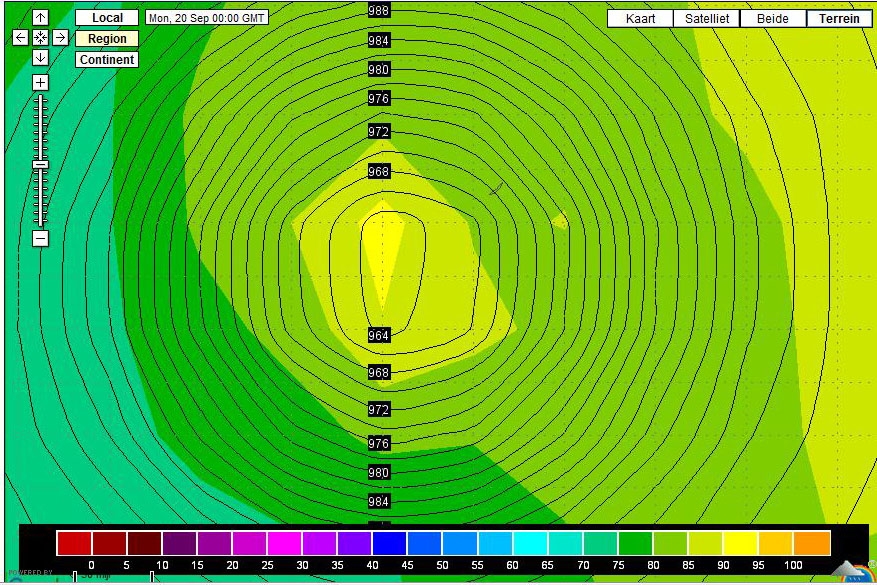Select the Local view button

click(107, 18)
